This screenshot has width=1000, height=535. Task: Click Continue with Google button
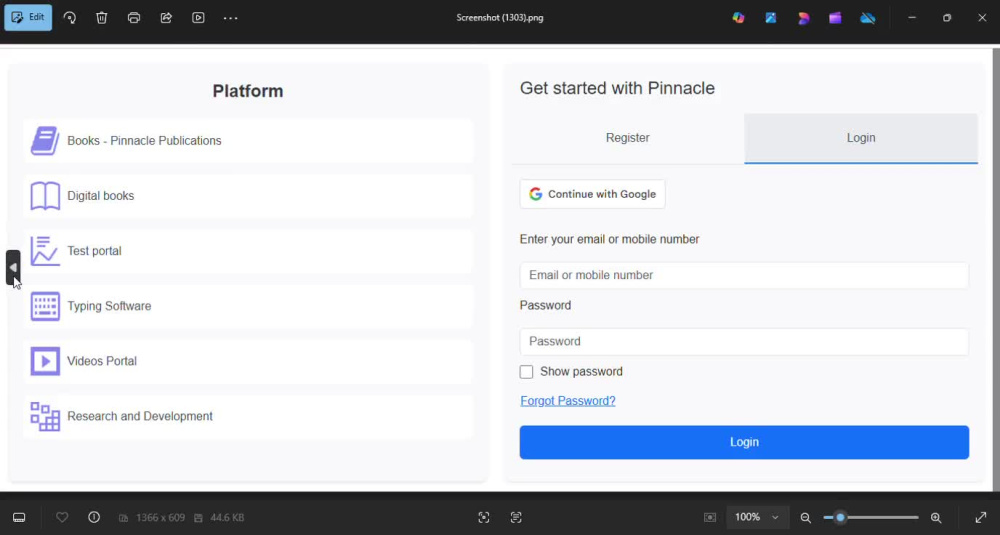coord(592,194)
